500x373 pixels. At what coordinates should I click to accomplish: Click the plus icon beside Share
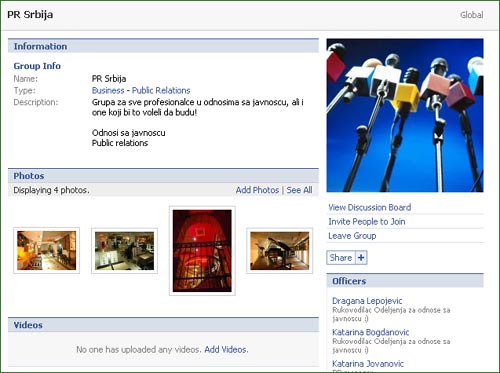(361, 258)
